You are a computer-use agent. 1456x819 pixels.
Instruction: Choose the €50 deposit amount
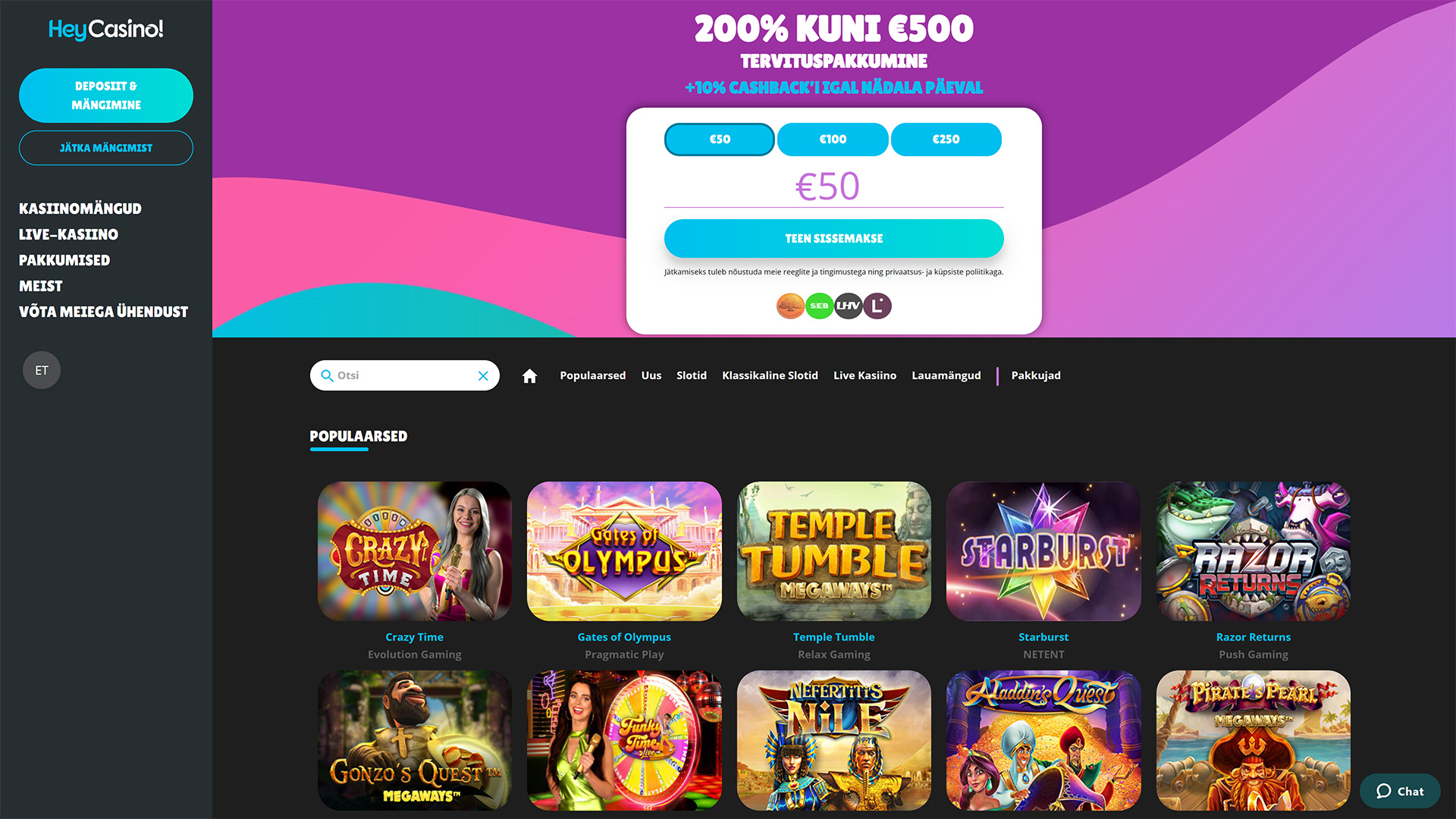pos(720,140)
